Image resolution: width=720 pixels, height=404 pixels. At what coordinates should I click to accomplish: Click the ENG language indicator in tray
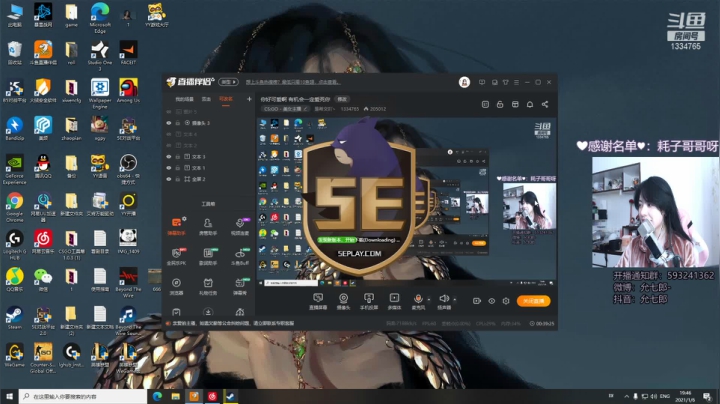(x=664, y=396)
